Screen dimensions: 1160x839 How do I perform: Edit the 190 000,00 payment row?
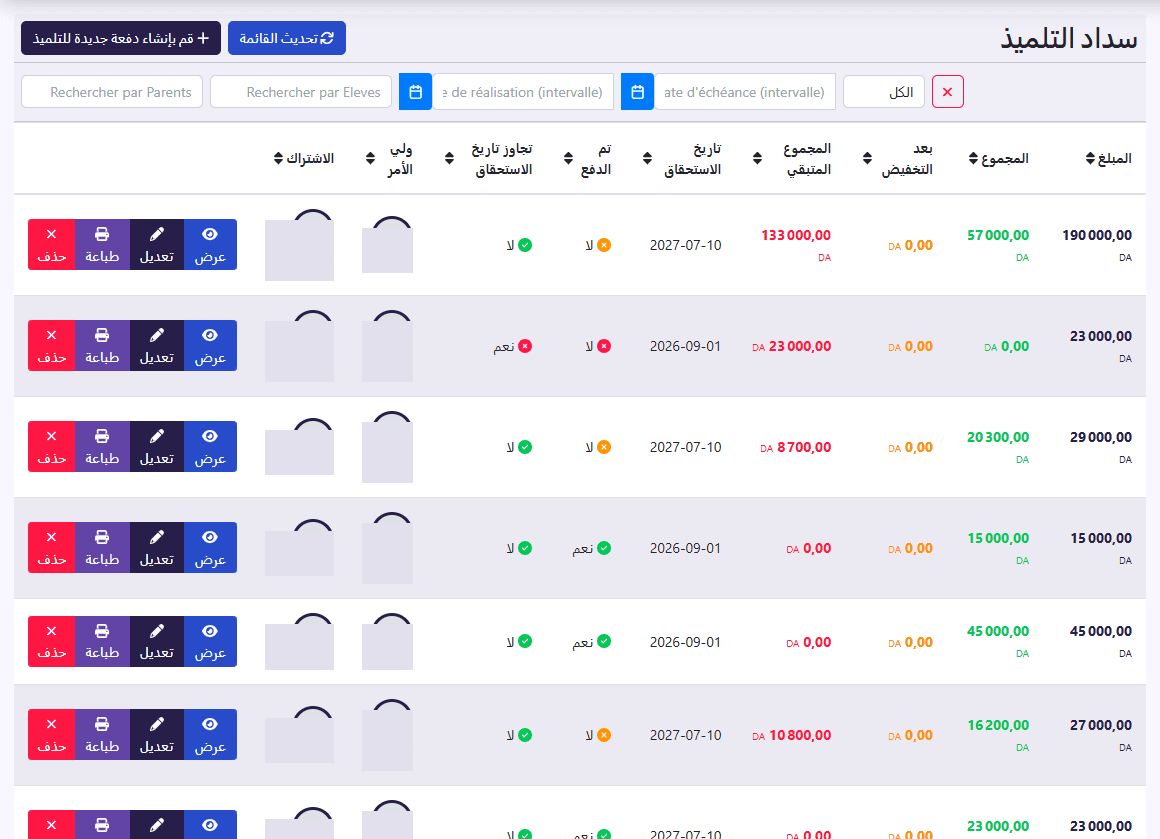point(157,244)
